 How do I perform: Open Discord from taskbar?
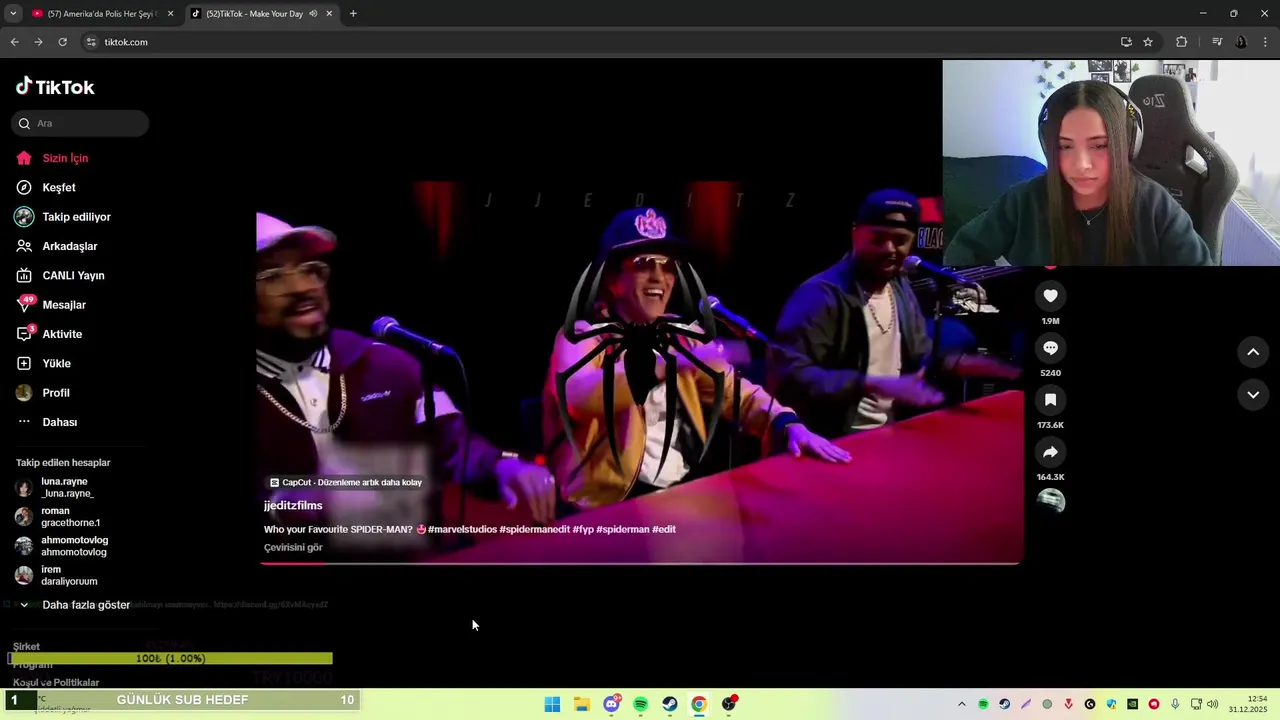611,704
